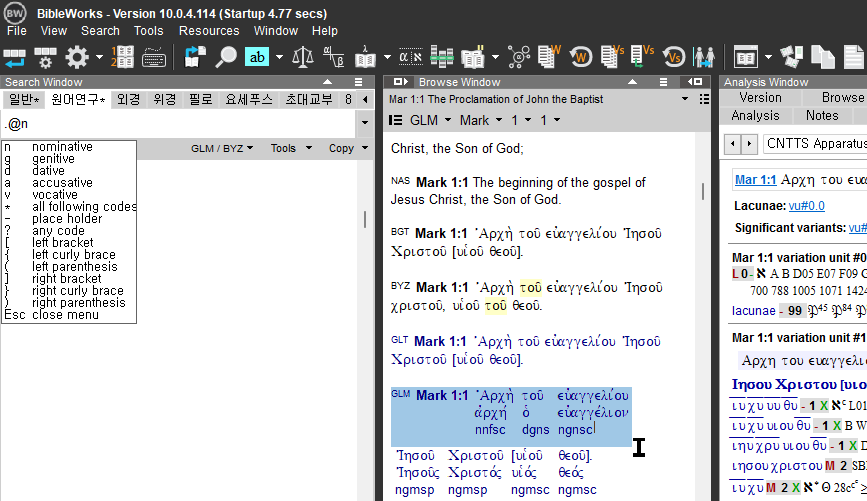Open the Browse Window hamburger options menu
This screenshot has height=501, width=867.
[663, 82]
